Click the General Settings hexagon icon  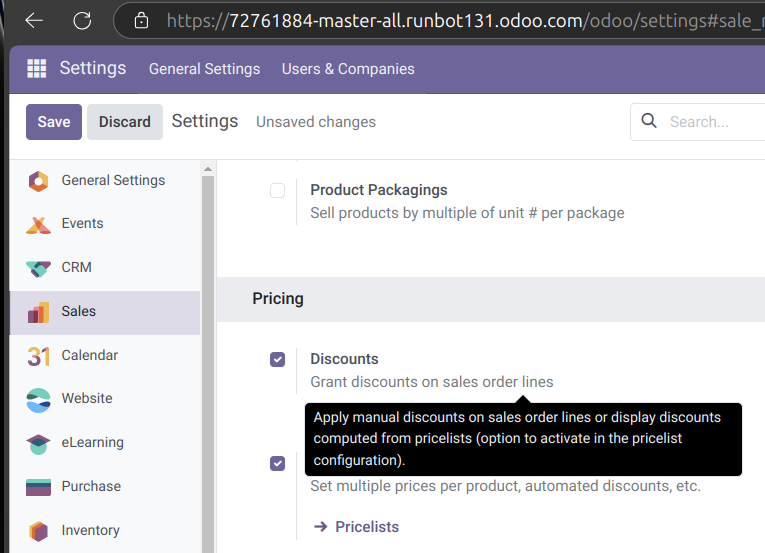tap(38, 181)
